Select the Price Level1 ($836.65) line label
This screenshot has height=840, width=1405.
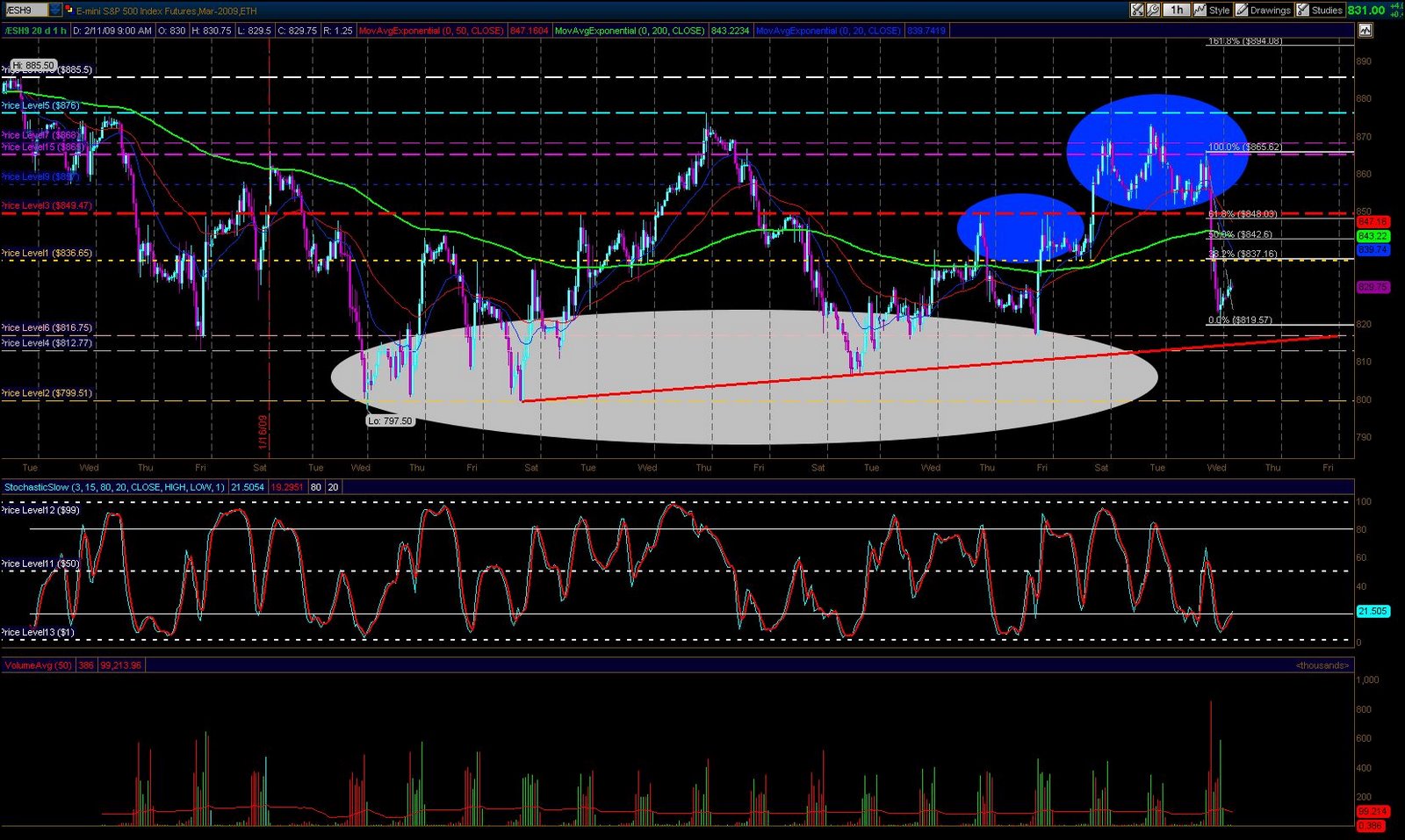click(46, 253)
